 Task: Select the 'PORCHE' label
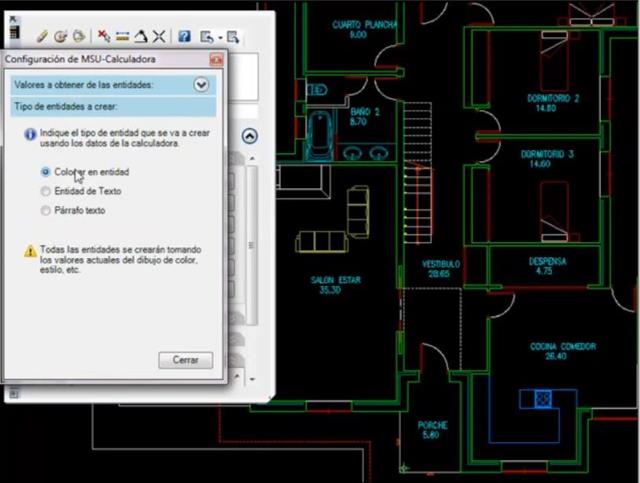pyautogui.click(x=433, y=425)
